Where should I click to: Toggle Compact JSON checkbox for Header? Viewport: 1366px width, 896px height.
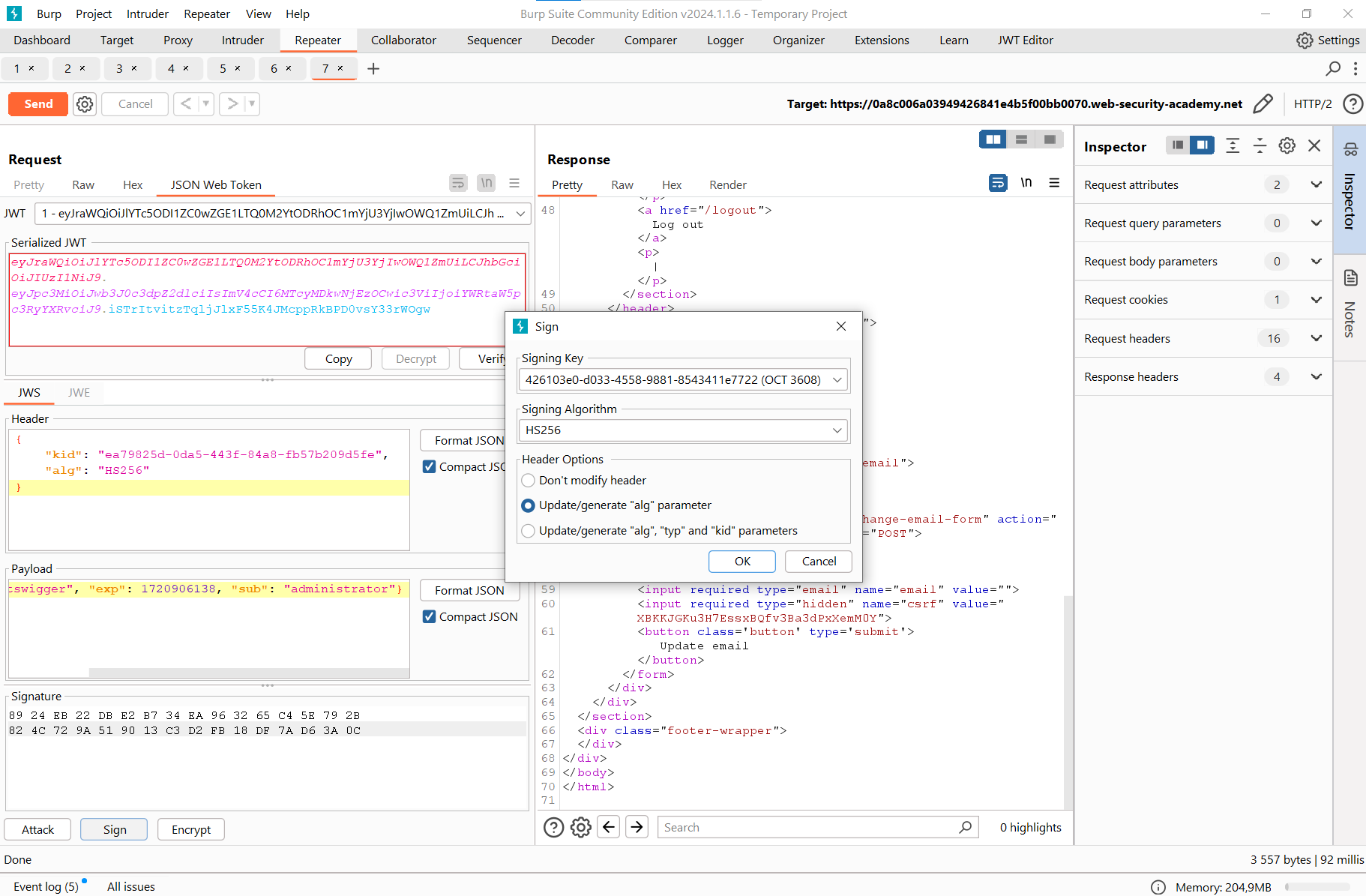point(430,467)
